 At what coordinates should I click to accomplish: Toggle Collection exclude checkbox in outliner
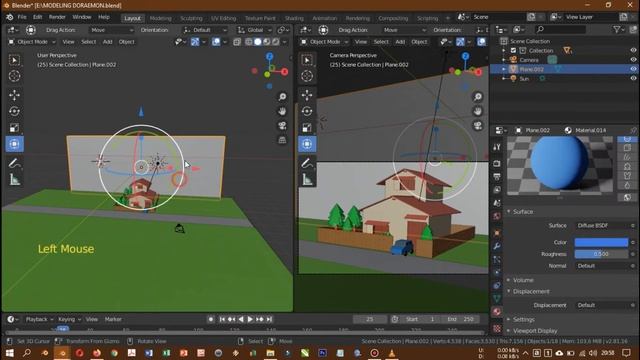point(513,51)
